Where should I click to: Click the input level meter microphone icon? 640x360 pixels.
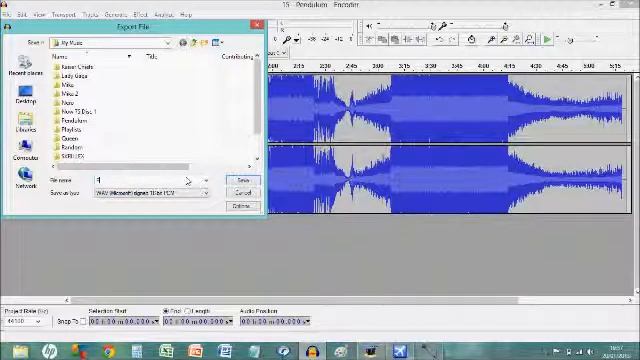(x=287, y=40)
